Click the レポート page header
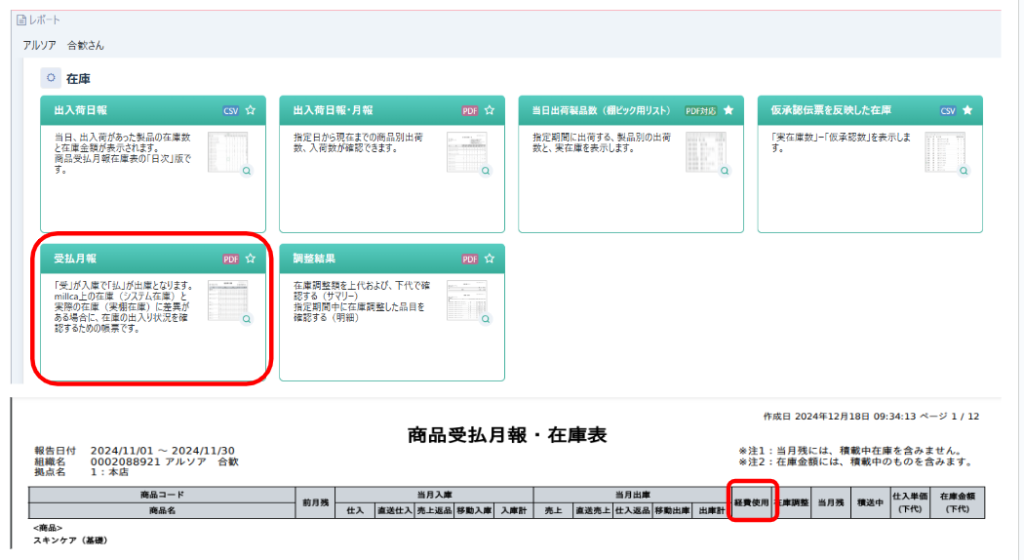The height and width of the screenshot is (560, 1024). click(x=38, y=19)
